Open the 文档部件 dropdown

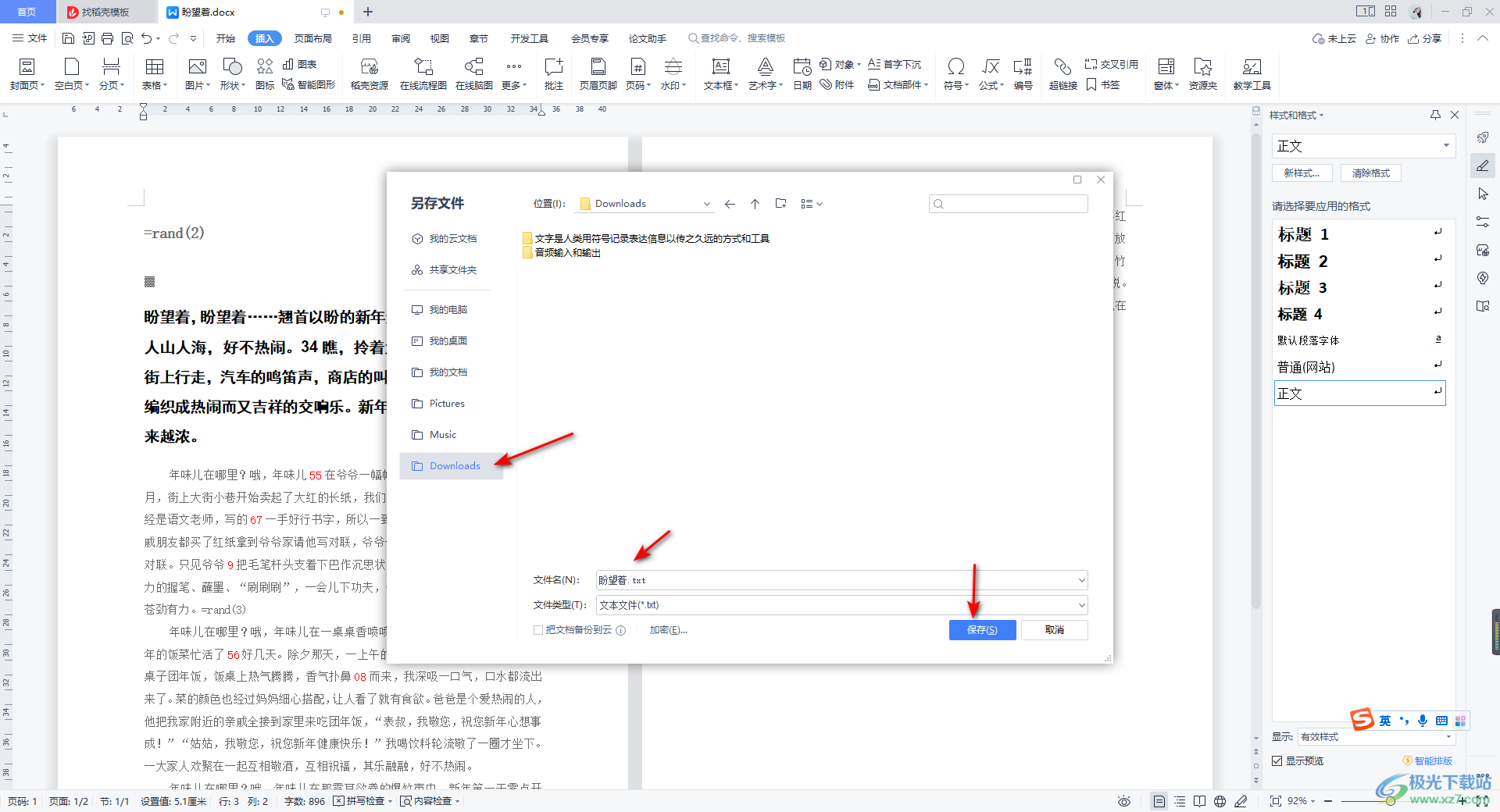tap(898, 84)
